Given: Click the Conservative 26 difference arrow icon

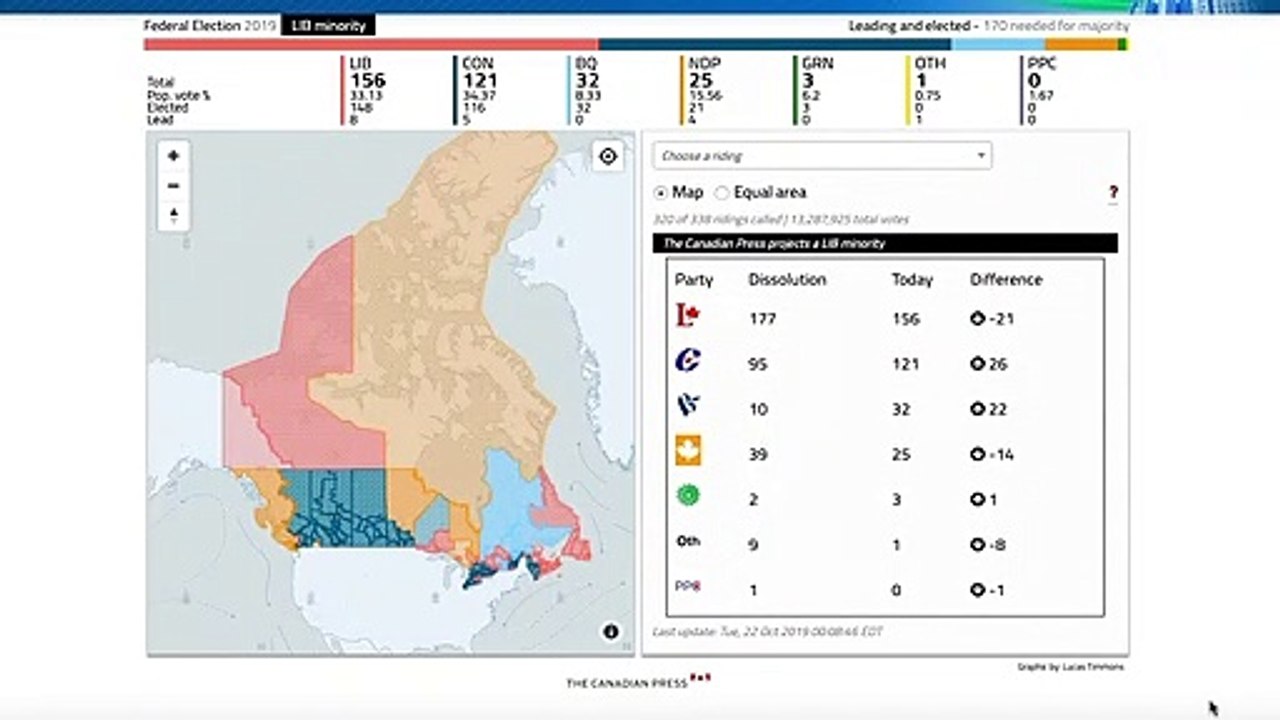Looking at the screenshot, I should (977, 364).
